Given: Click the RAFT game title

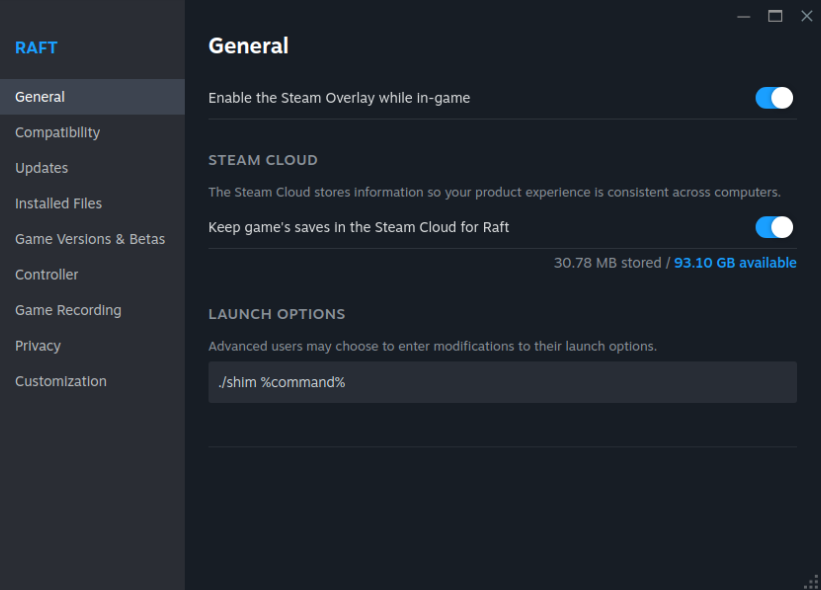Looking at the screenshot, I should (x=36, y=48).
